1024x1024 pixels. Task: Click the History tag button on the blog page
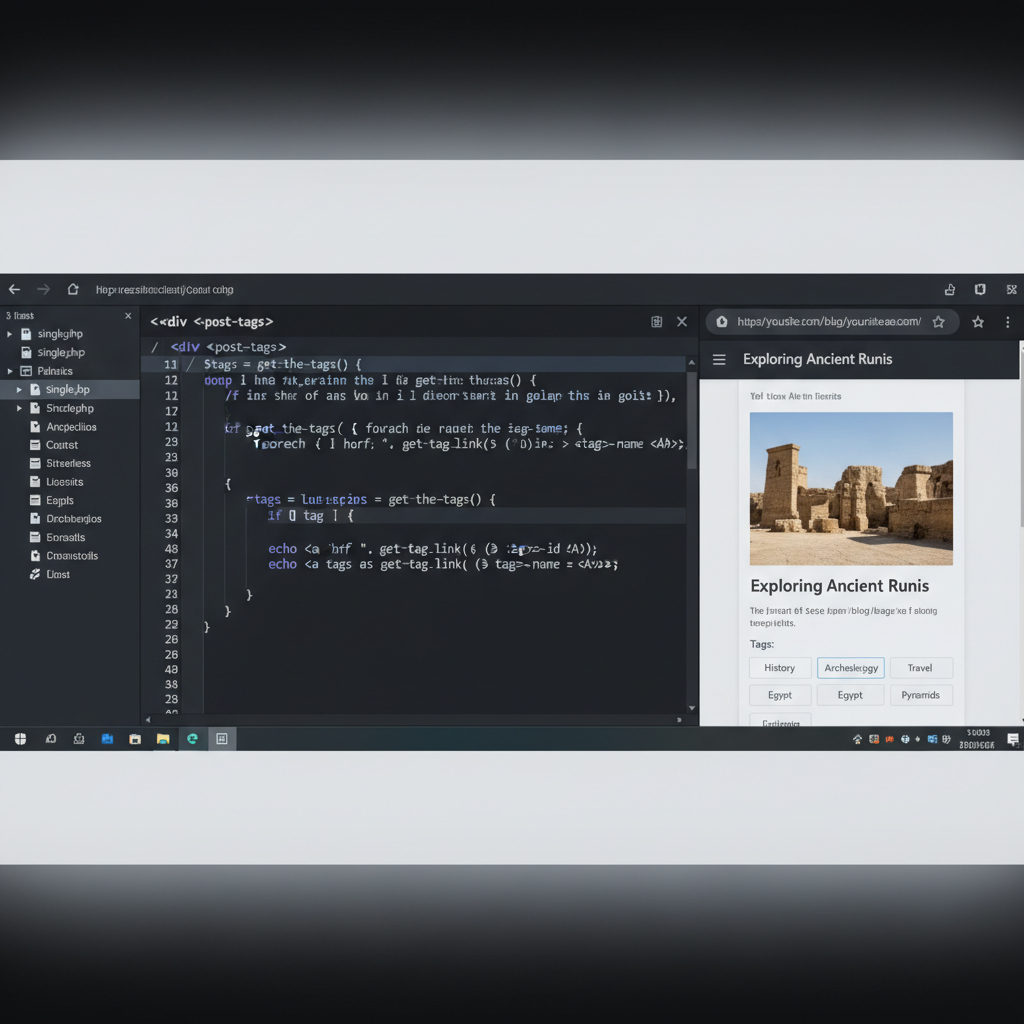(x=780, y=667)
